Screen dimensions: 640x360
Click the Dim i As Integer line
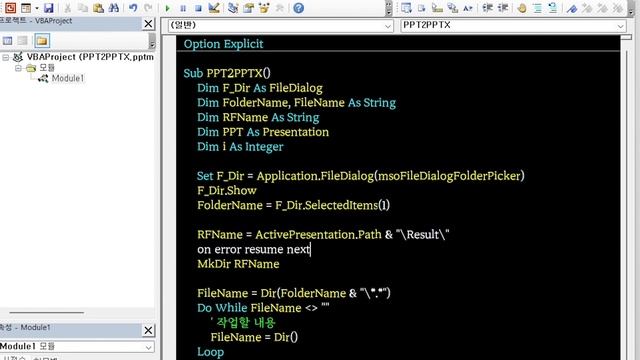(240, 147)
